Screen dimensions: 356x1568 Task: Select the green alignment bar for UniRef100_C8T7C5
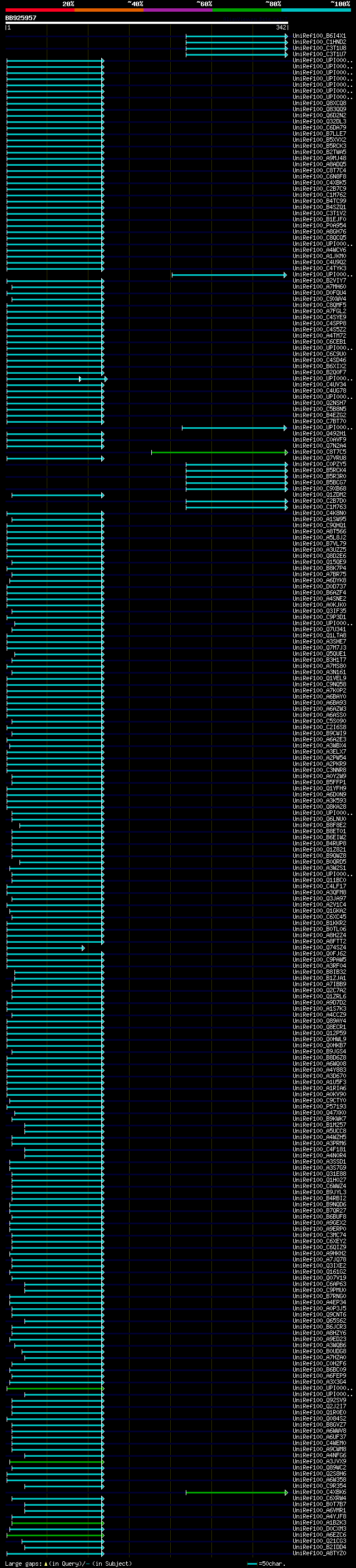click(x=220, y=452)
